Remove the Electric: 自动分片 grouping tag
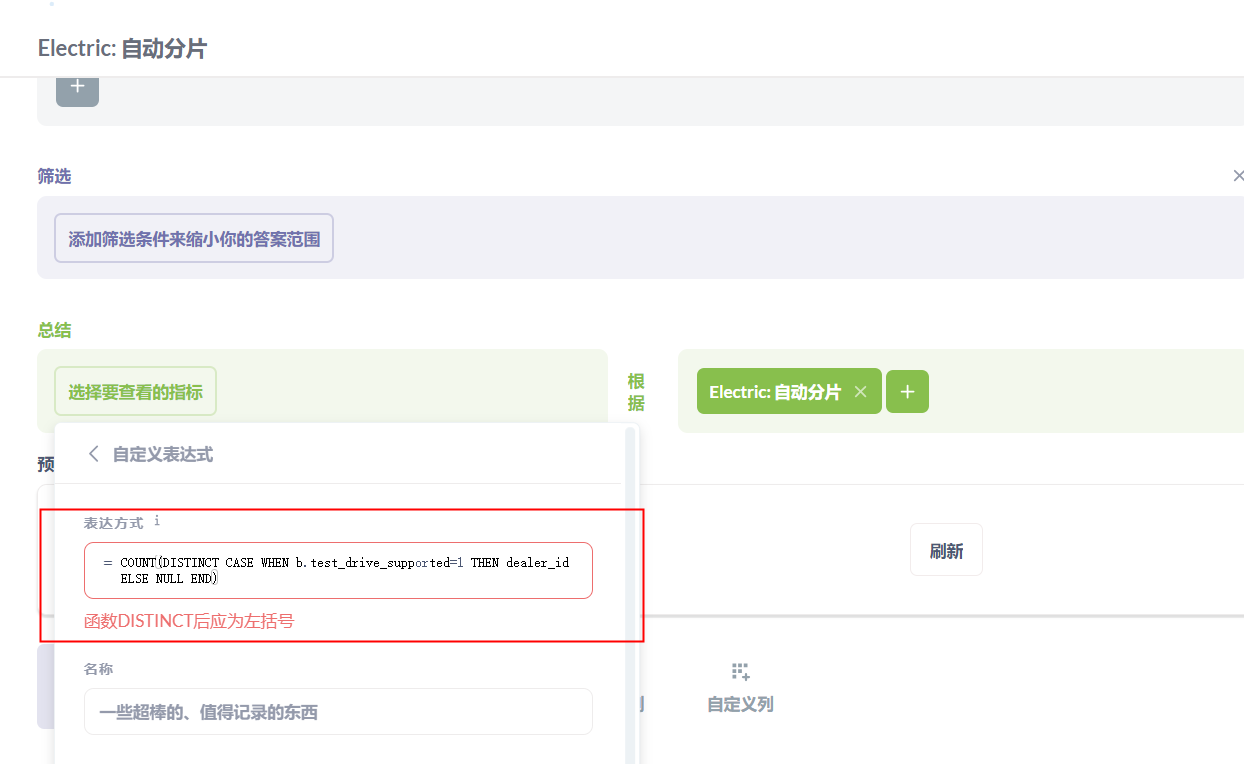Viewport: 1244px width, 764px height. pos(860,392)
